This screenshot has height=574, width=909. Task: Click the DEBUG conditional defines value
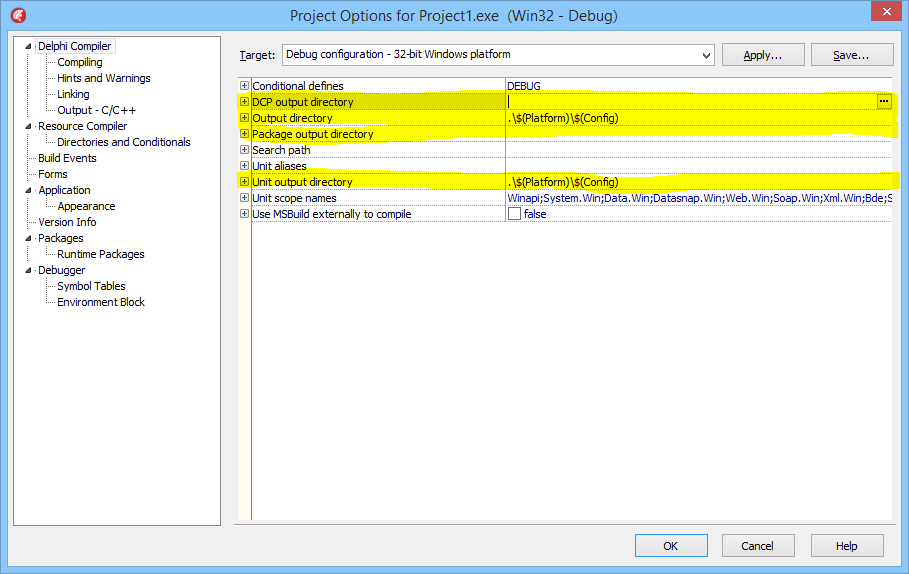(524, 86)
